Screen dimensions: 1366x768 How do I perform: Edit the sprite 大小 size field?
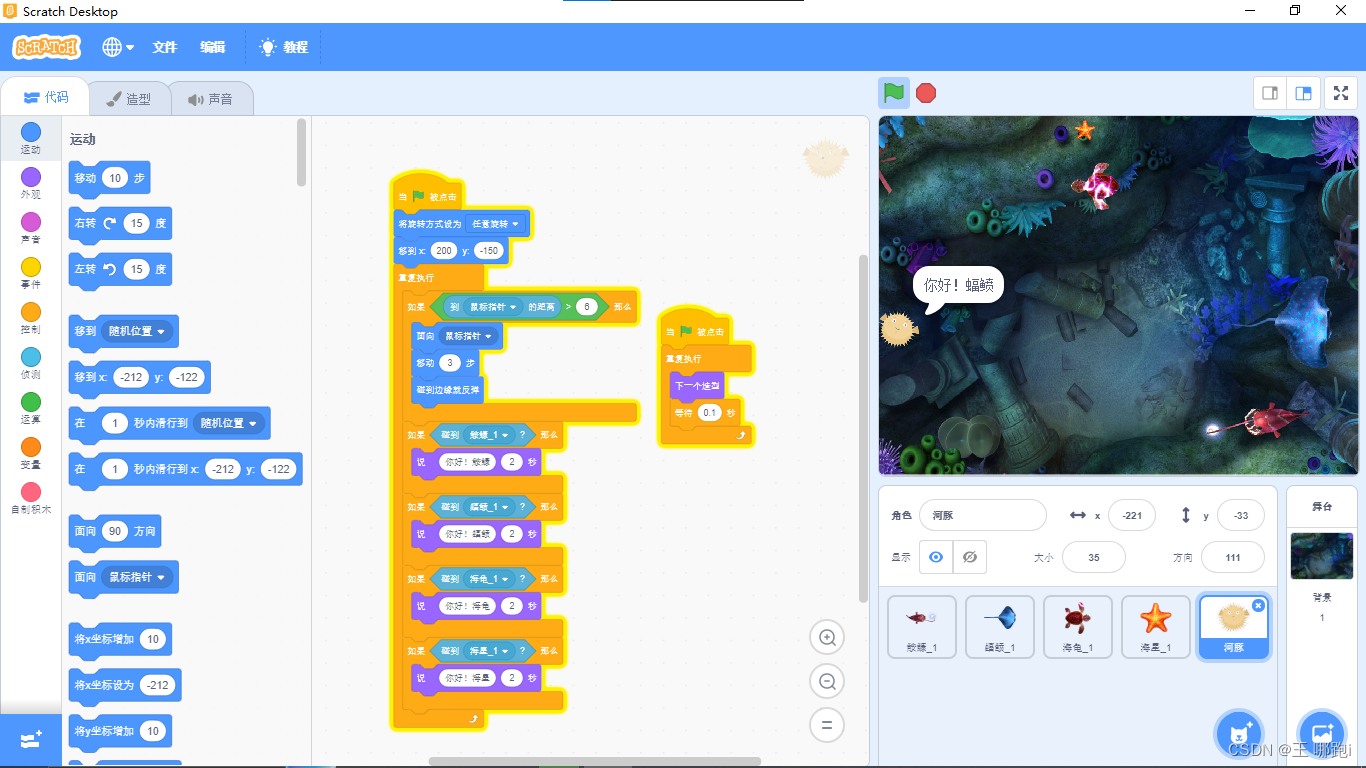(1094, 557)
